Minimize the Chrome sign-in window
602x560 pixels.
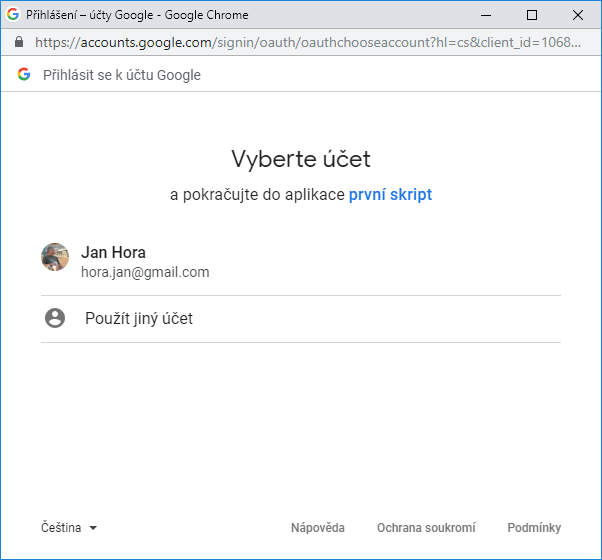click(486, 15)
